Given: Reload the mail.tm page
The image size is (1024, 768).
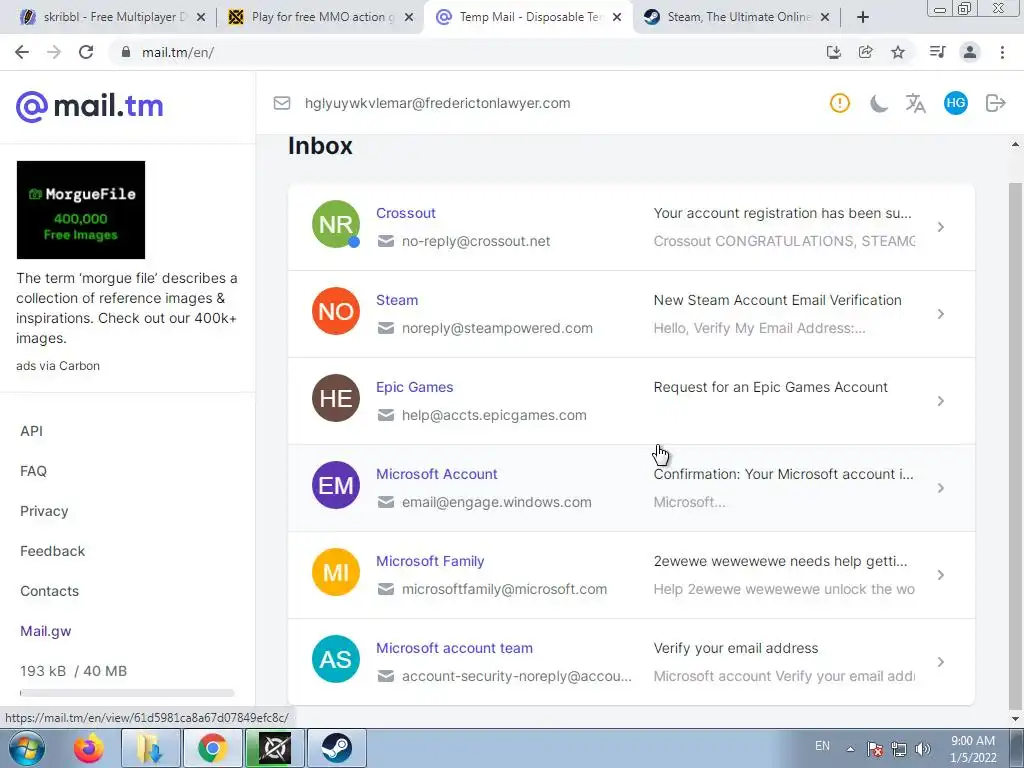Looking at the screenshot, I should (x=86, y=52).
